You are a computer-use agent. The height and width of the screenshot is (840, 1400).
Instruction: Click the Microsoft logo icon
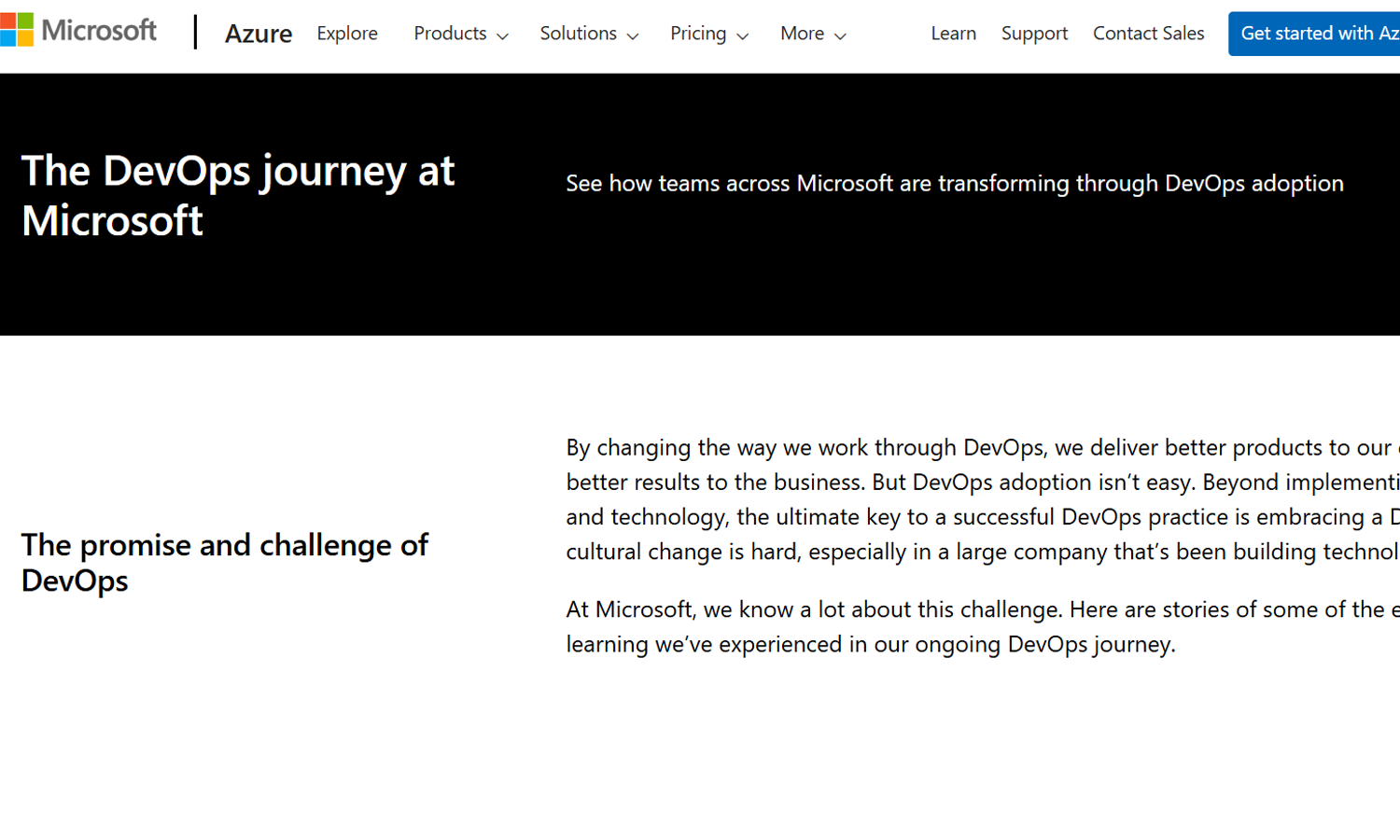(17, 30)
